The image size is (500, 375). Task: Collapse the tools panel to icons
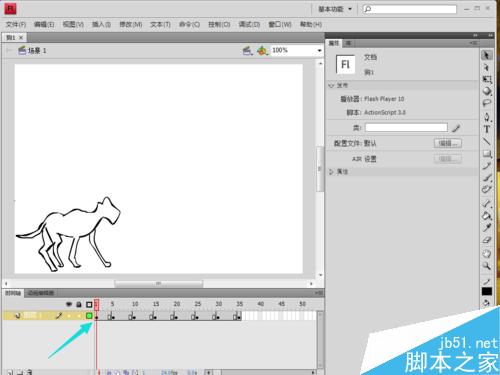click(491, 35)
